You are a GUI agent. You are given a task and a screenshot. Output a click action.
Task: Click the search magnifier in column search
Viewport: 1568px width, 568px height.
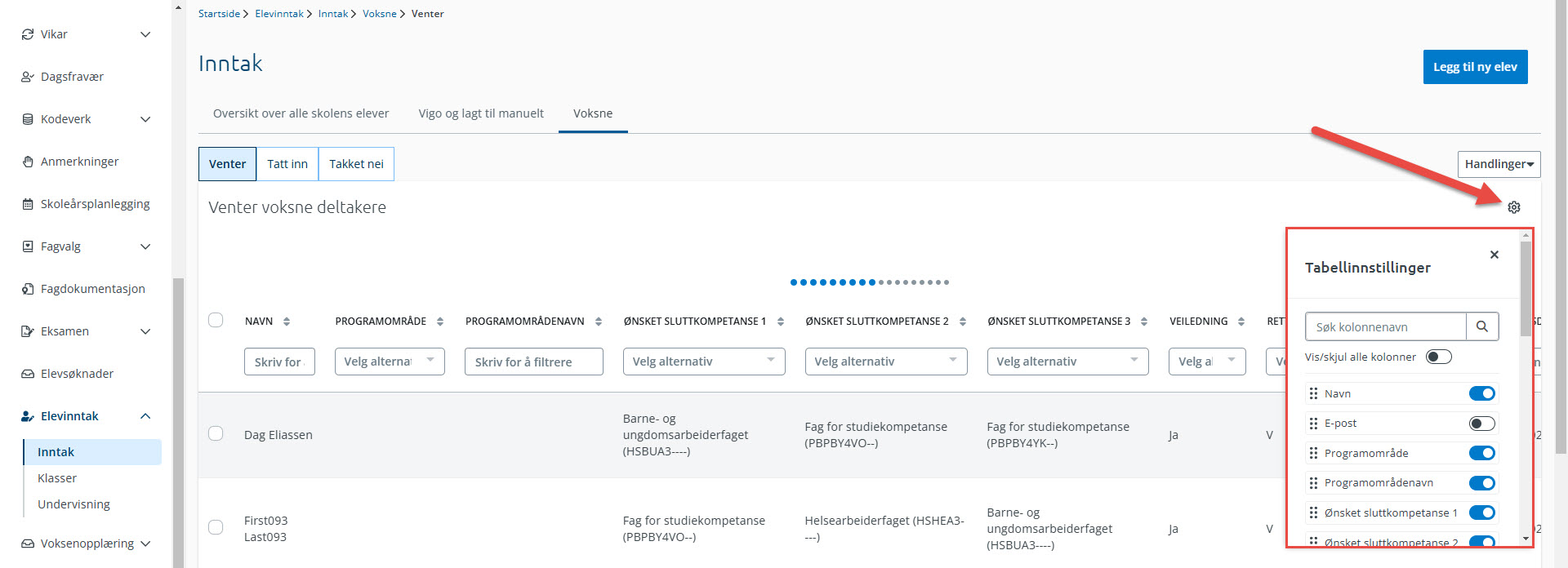[x=1482, y=326]
